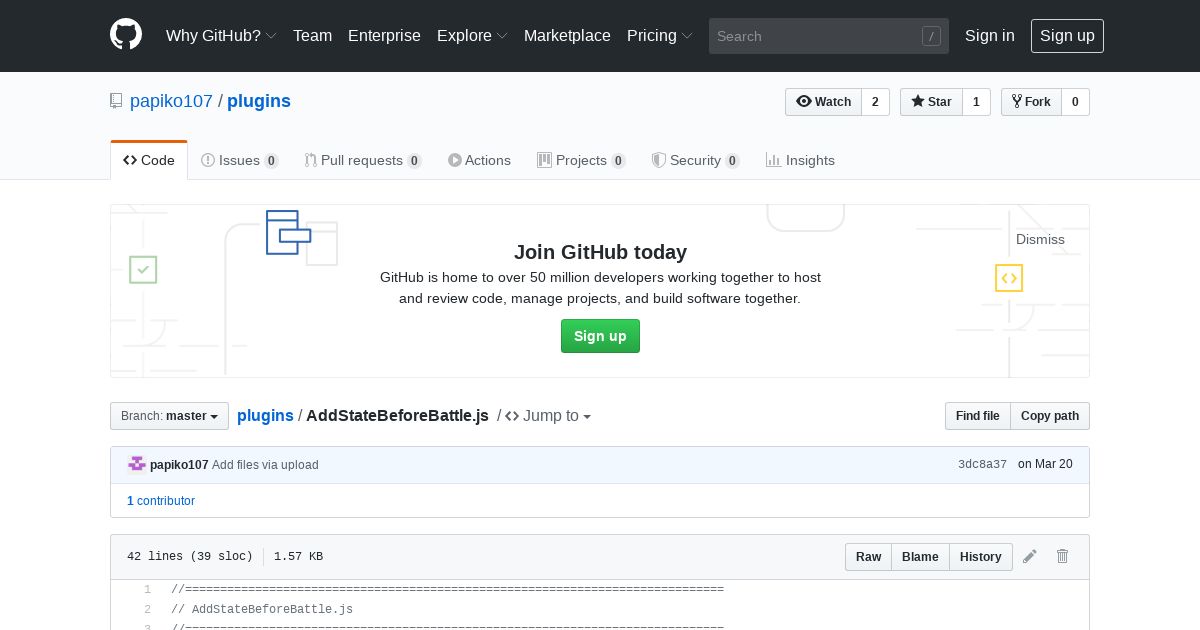Open commit author papiko107 link
The height and width of the screenshot is (630, 1200).
pyautogui.click(x=179, y=465)
